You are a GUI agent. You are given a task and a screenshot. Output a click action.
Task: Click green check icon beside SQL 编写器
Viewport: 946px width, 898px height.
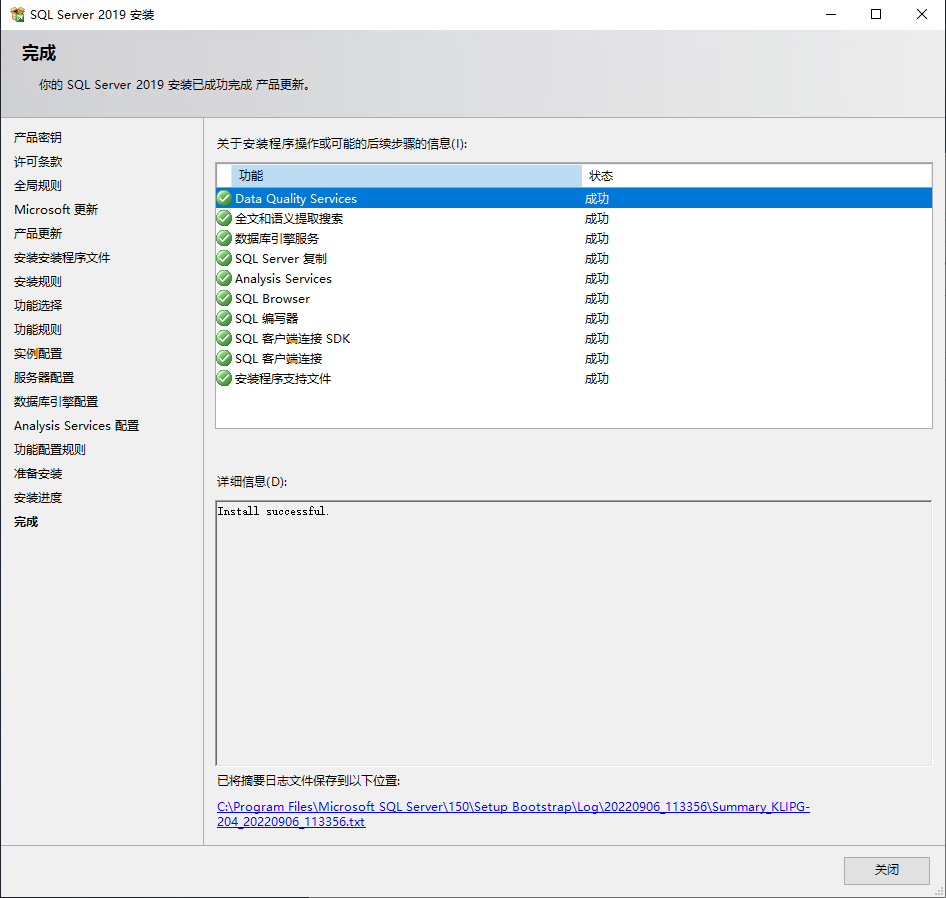tap(224, 318)
